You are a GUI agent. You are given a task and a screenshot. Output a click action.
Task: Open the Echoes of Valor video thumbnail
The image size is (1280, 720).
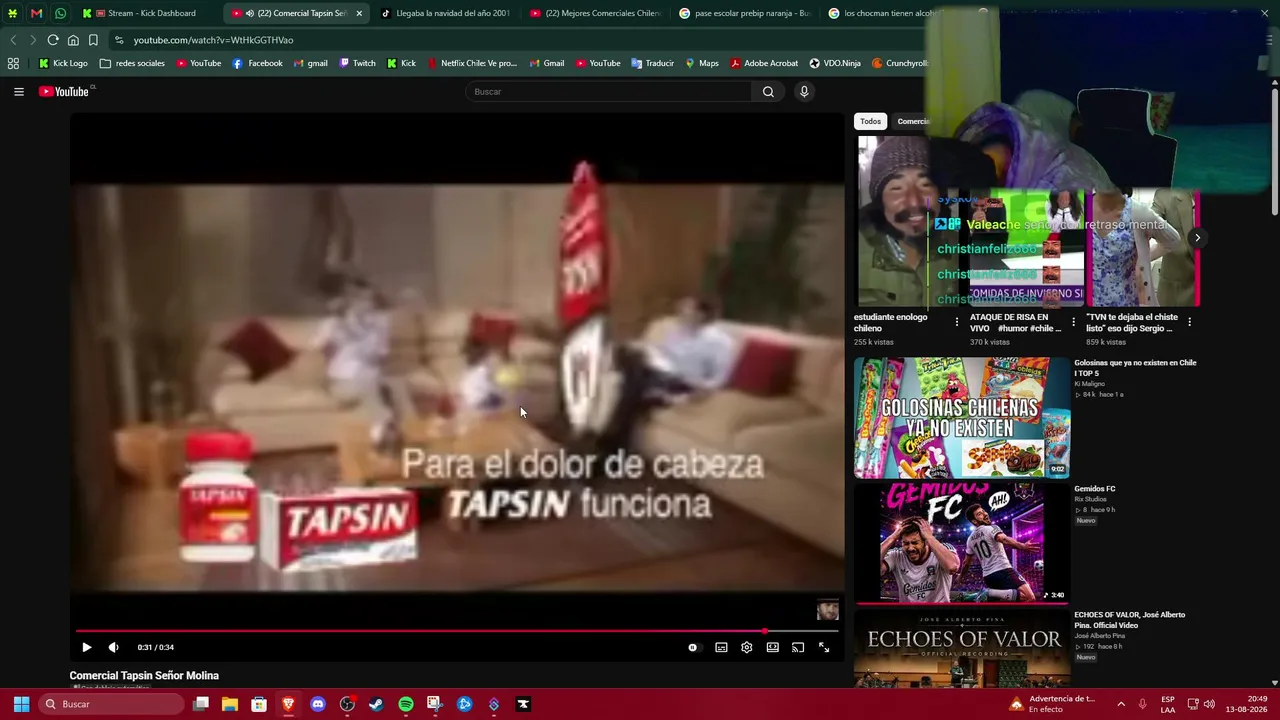point(962,648)
